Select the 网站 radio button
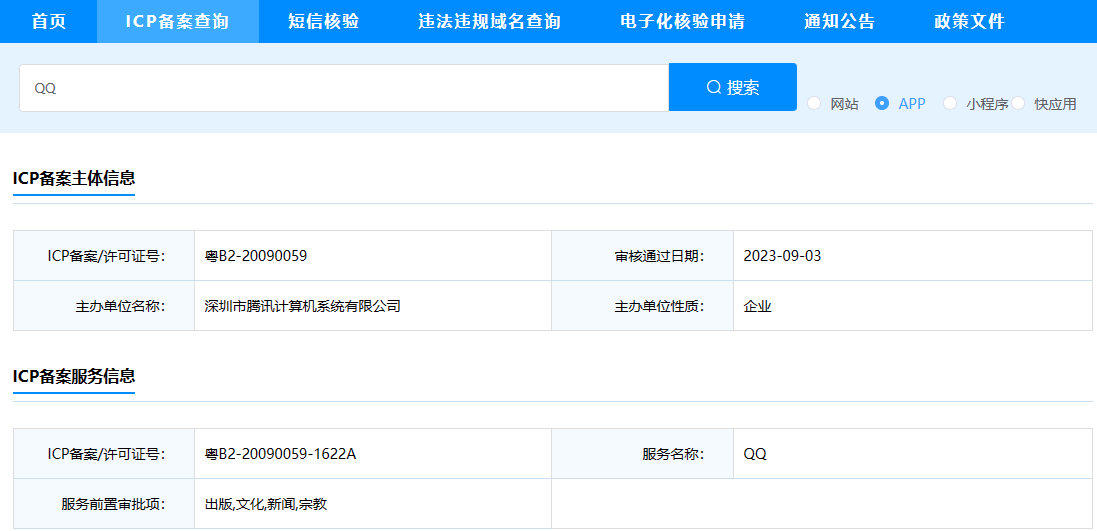This screenshot has height=531, width=1097. [x=814, y=104]
